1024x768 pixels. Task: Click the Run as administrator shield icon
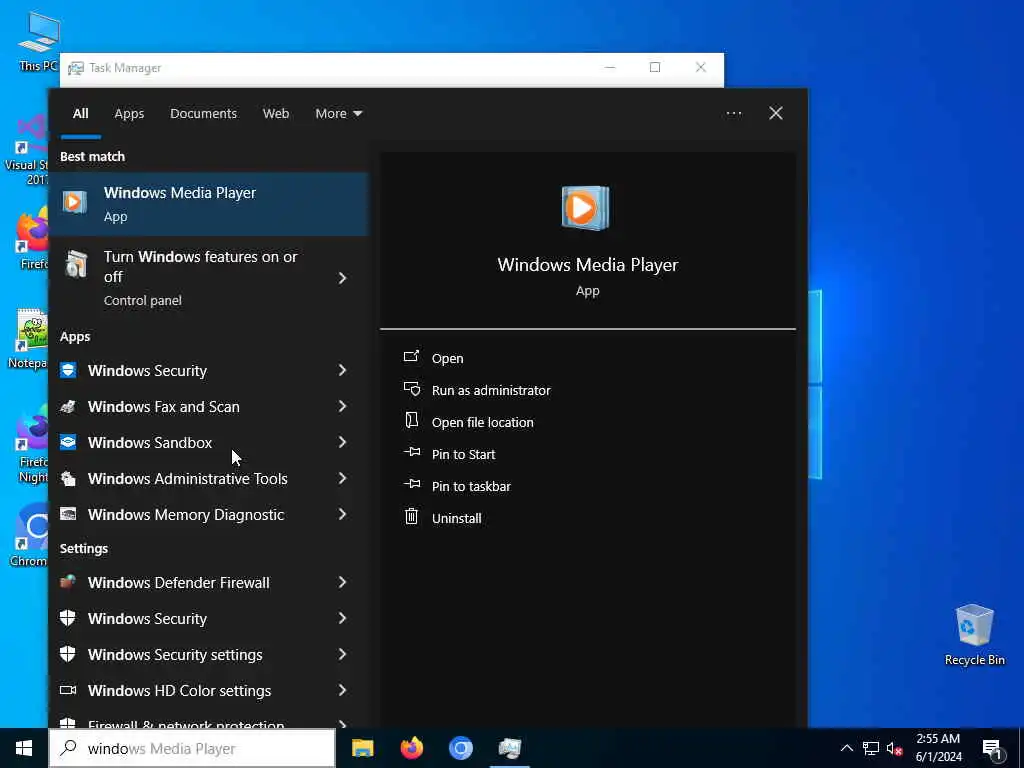click(x=411, y=389)
